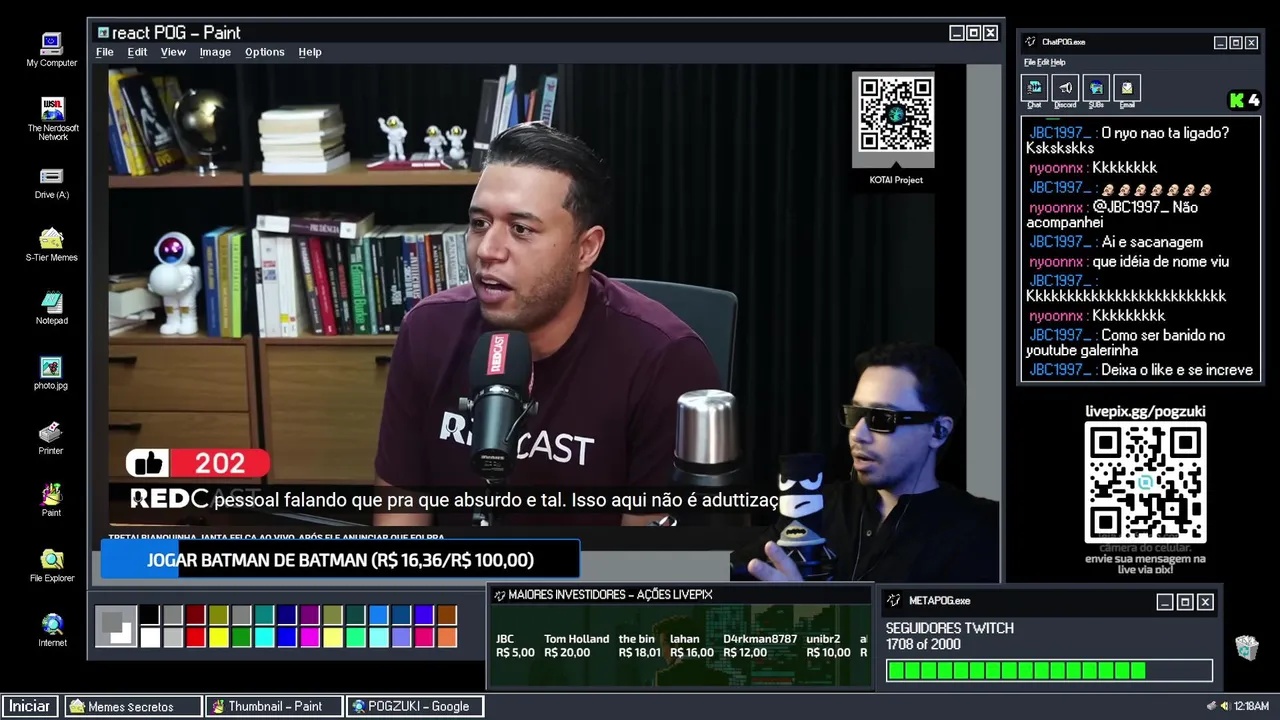Open the Edit menu in ChatPOG window
The height and width of the screenshot is (720, 1280).
pyautogui.click(x=1042, y=62)
